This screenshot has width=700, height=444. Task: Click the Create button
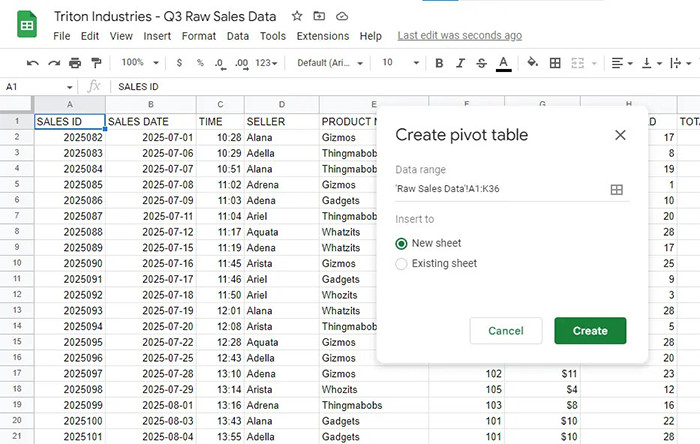(x=590, y=331)
